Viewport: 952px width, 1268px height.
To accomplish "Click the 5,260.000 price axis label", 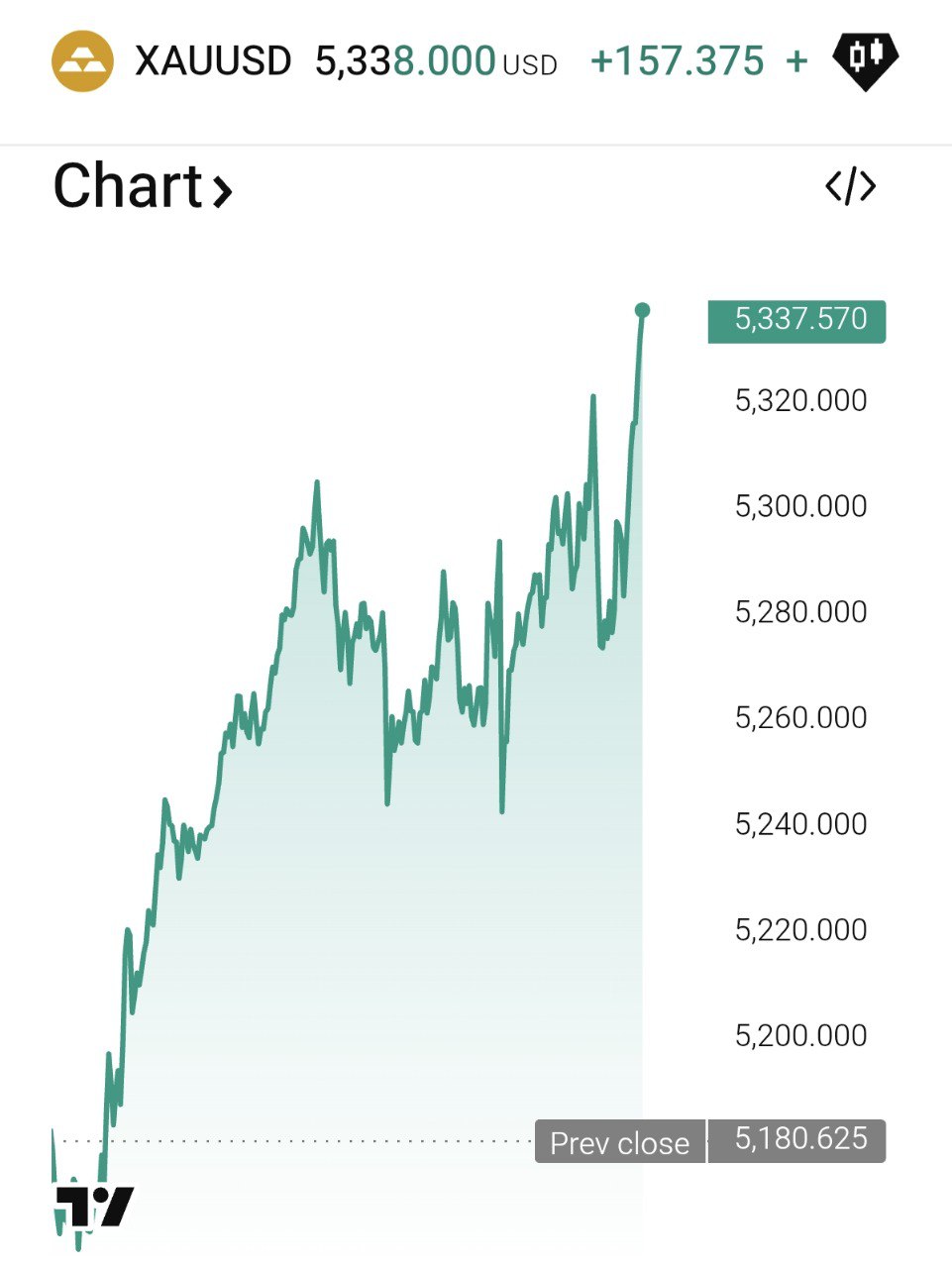I will [x=800, y=717].
